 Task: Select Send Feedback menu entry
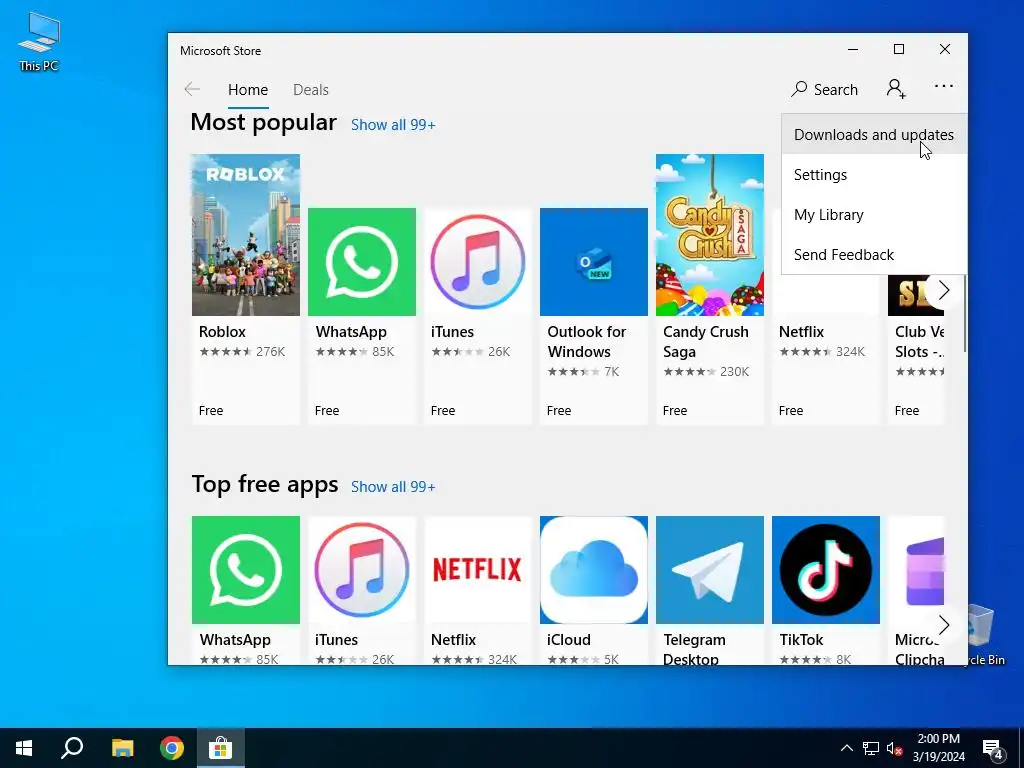coord(874,255)
